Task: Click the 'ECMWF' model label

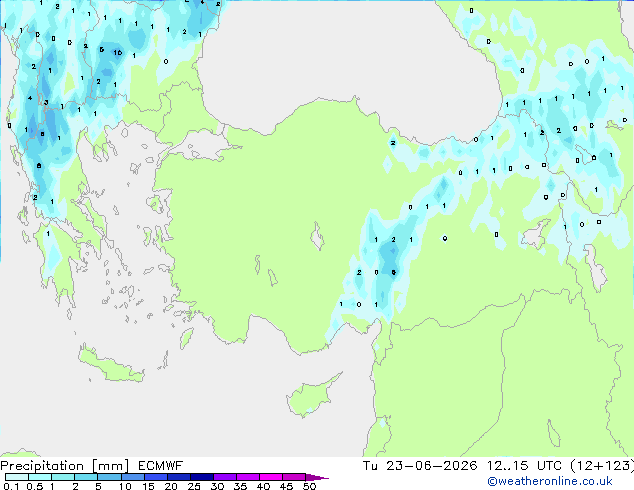Action: pyautogui.click(x=161, y=466)
